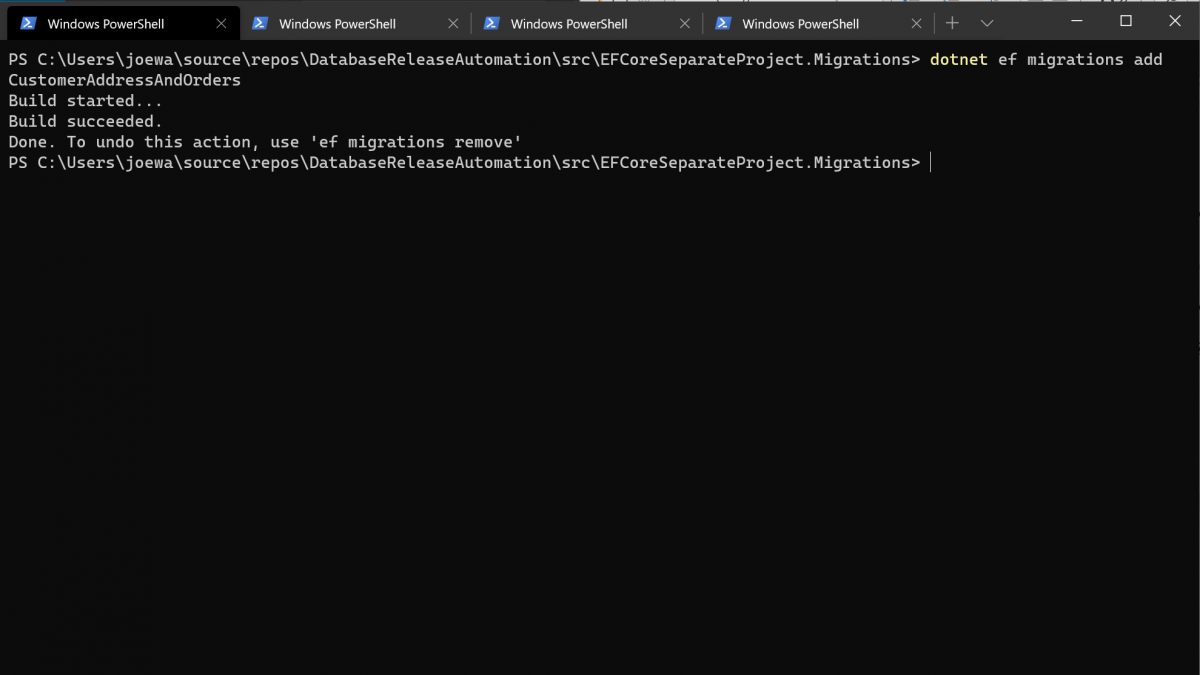The width and height of the screenshot is (1200, 675).
Task: Maximize the Windows Terminal window
Action: 1126,21
